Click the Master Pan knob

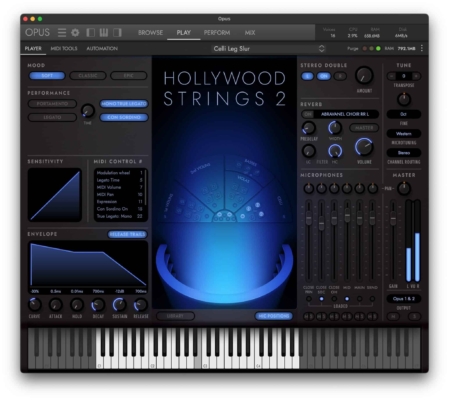coord(404,188)
